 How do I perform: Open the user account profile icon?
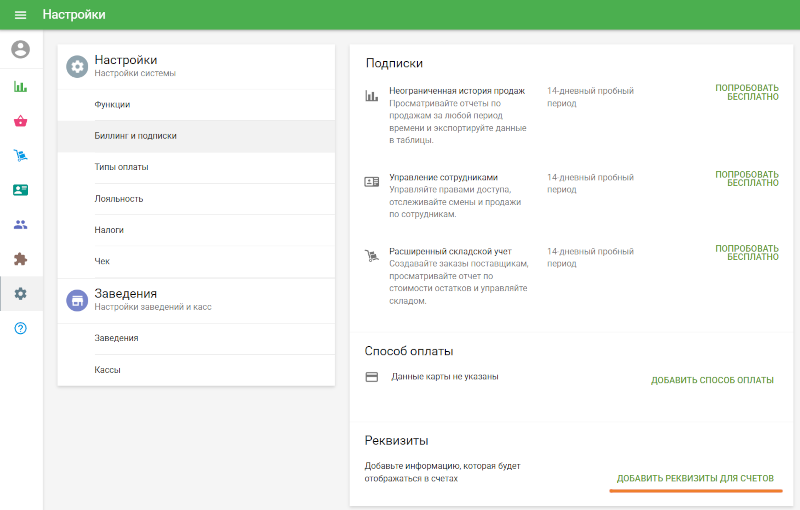(x=20, y=48)
